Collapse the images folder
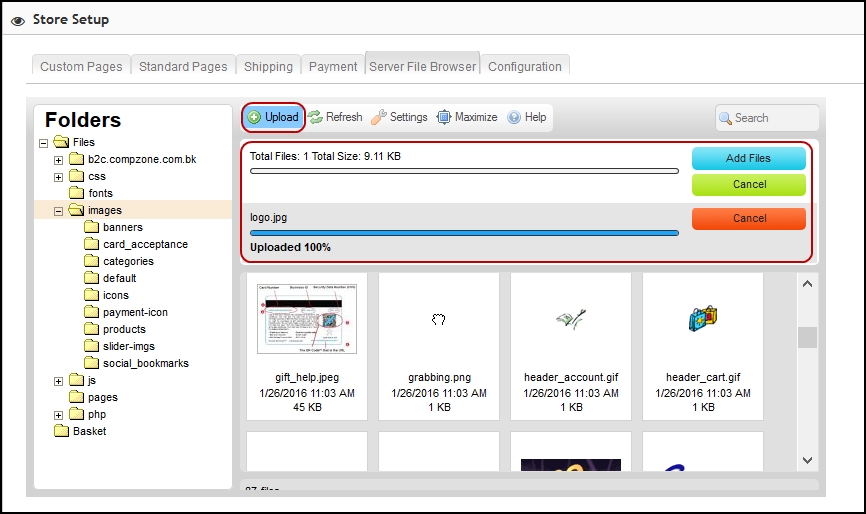 59,211
